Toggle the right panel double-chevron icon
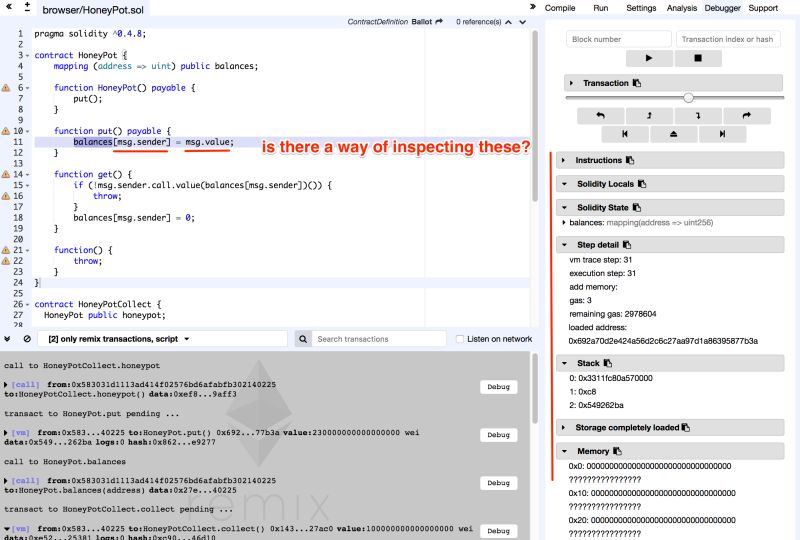 [x=533, y=7]
